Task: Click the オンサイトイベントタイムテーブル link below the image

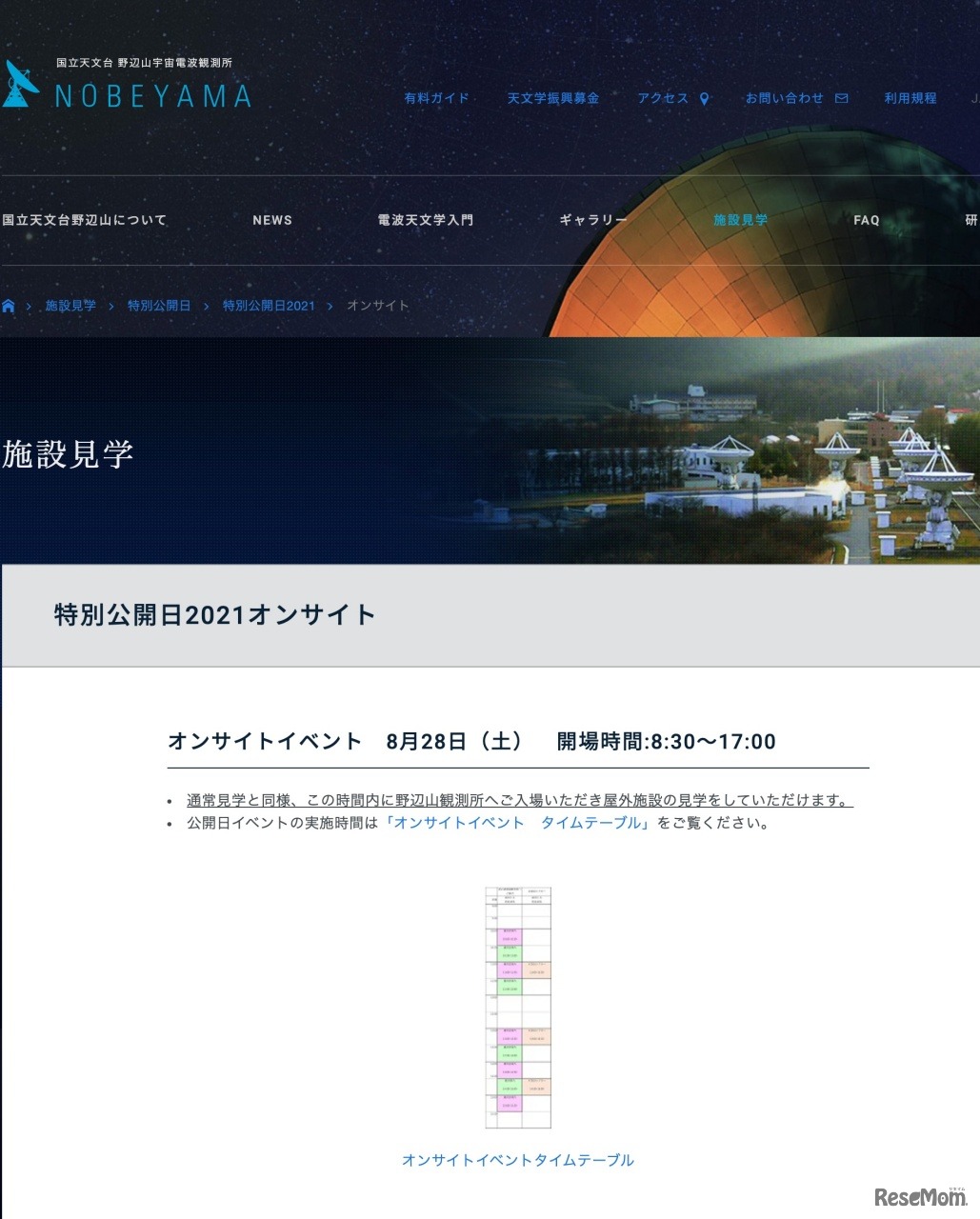Action: click(x=519, y=1160)
